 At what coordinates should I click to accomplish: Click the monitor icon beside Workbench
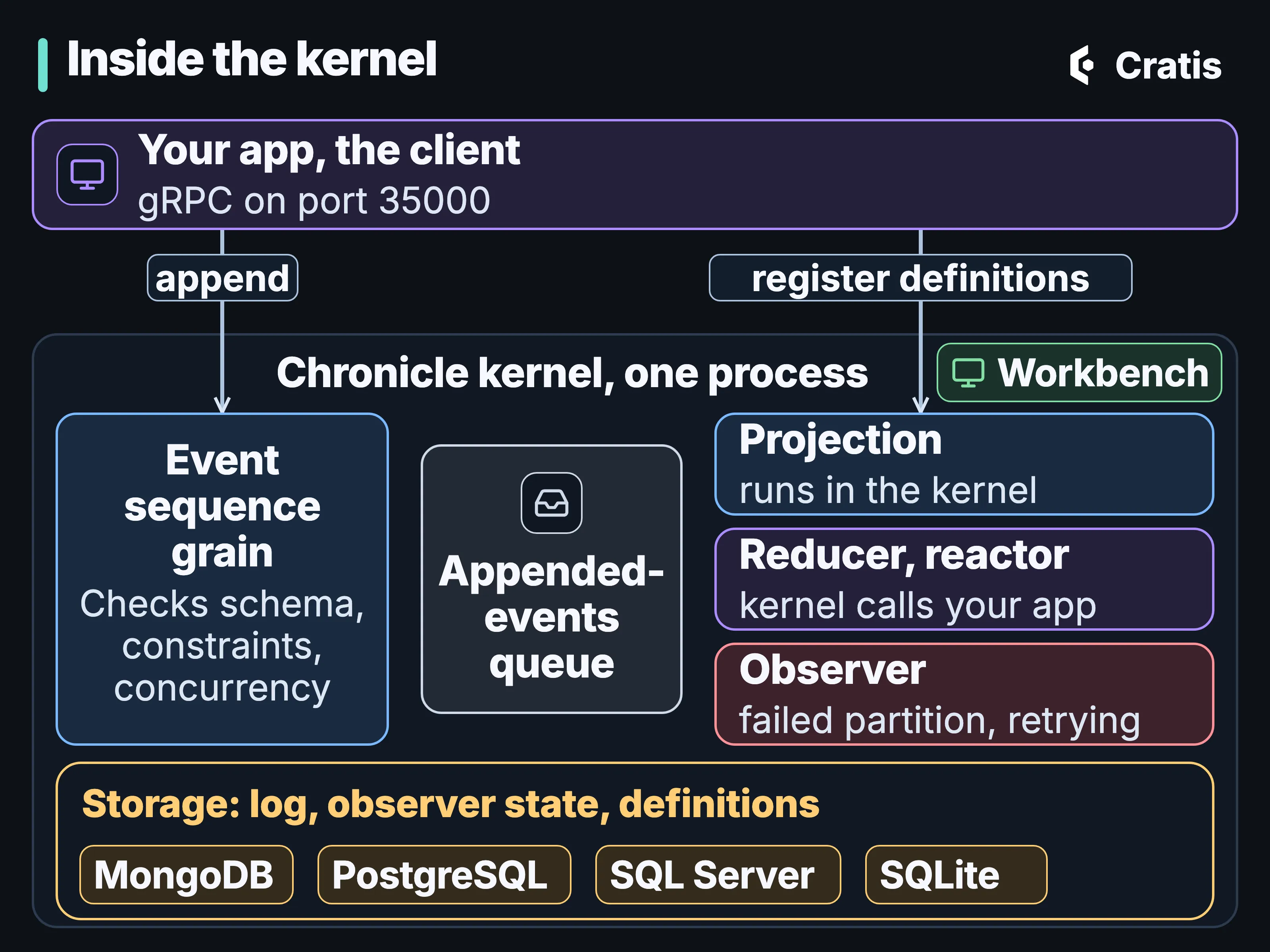[x=968, y=373]
